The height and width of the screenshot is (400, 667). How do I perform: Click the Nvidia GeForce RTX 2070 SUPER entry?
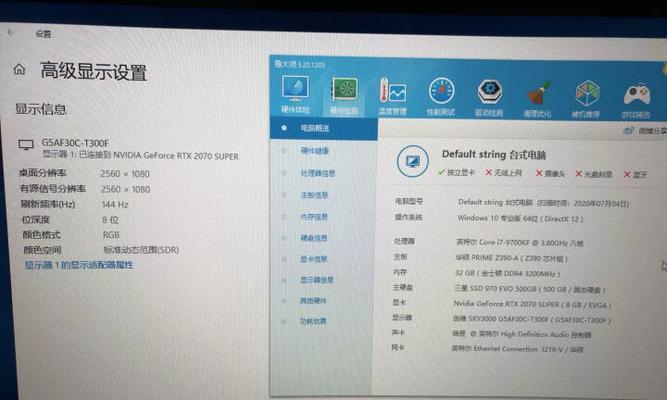point(532,305)
